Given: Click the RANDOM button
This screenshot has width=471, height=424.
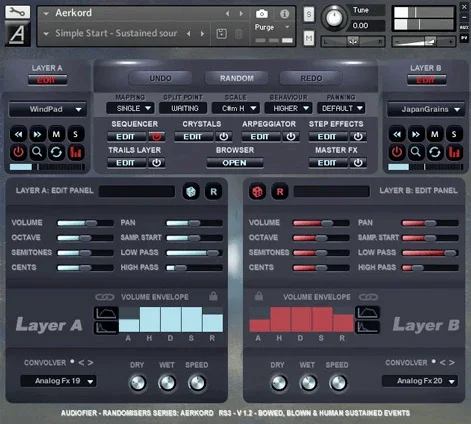Looking at the screenshot, I should point(237,78).
